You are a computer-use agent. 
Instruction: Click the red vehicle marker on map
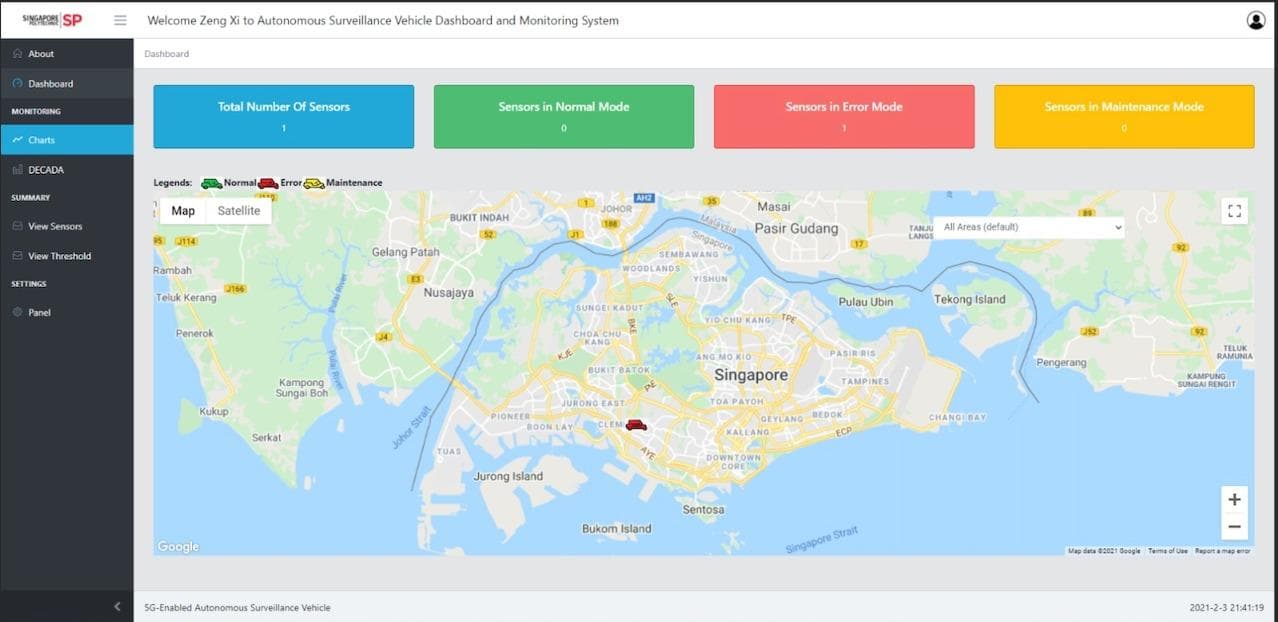tap(636, 425)
